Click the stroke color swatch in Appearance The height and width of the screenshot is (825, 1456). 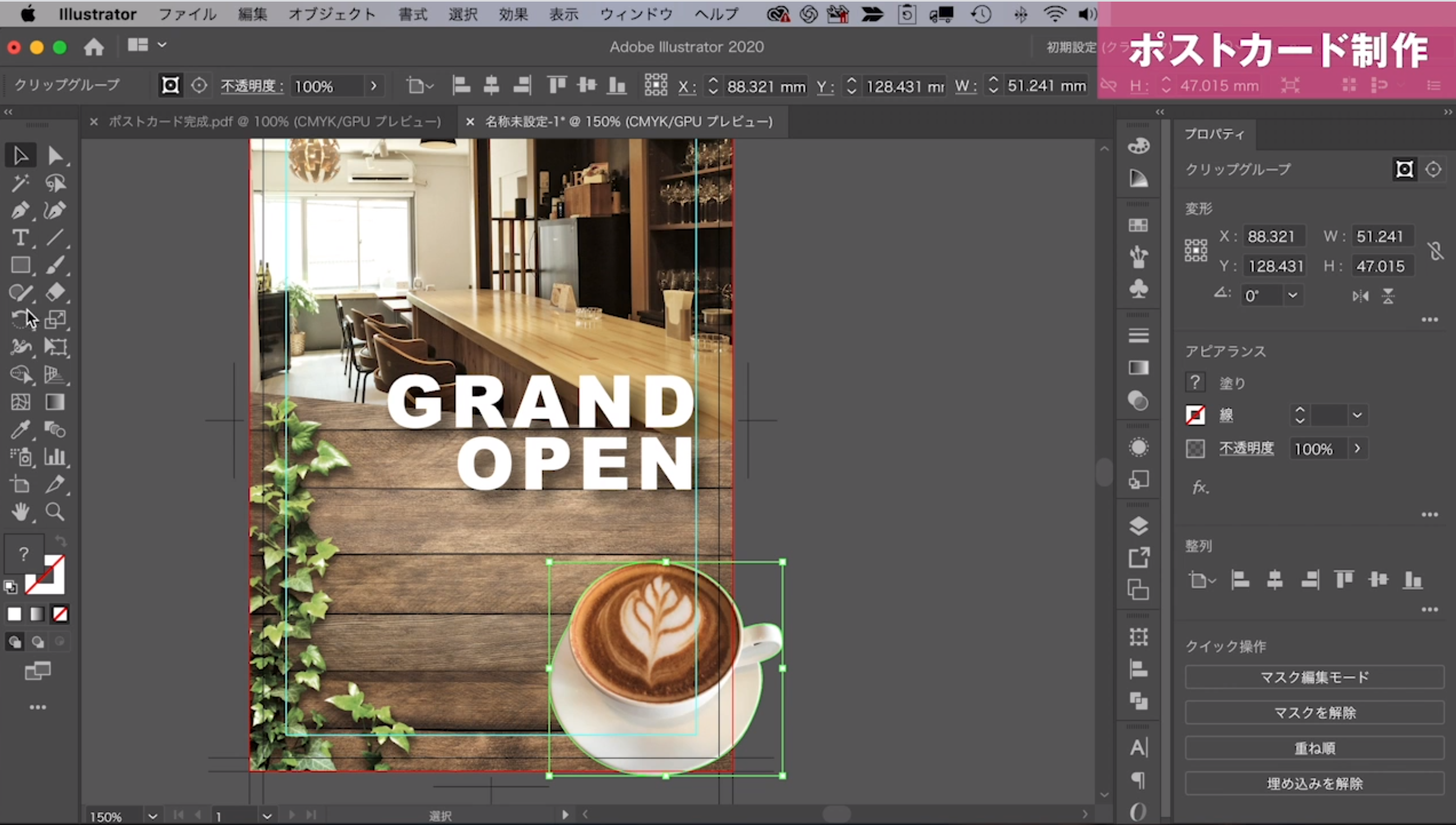1195,415
